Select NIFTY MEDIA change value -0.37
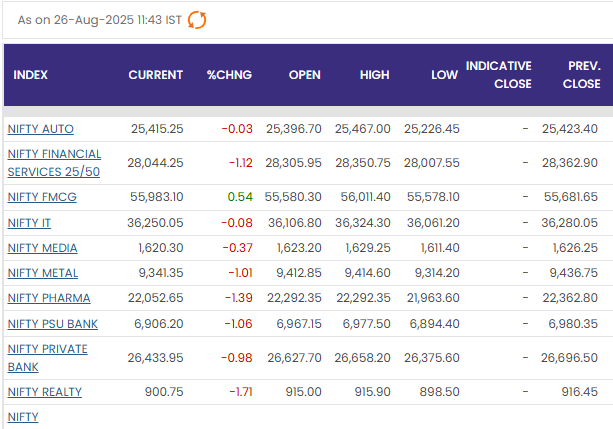Image resolution: width=613 pixels, height=429 pixels. coord(238,248)
